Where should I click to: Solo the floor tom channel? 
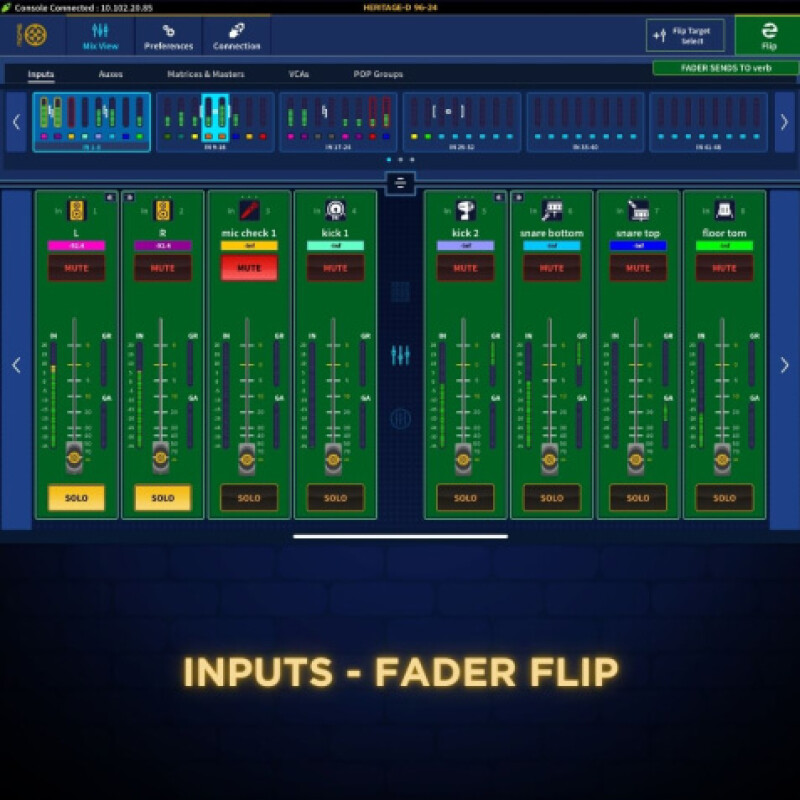coord(724,497)
